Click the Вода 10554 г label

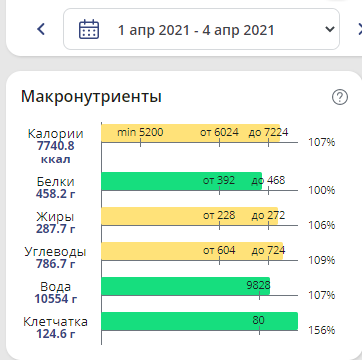(56, 293)
